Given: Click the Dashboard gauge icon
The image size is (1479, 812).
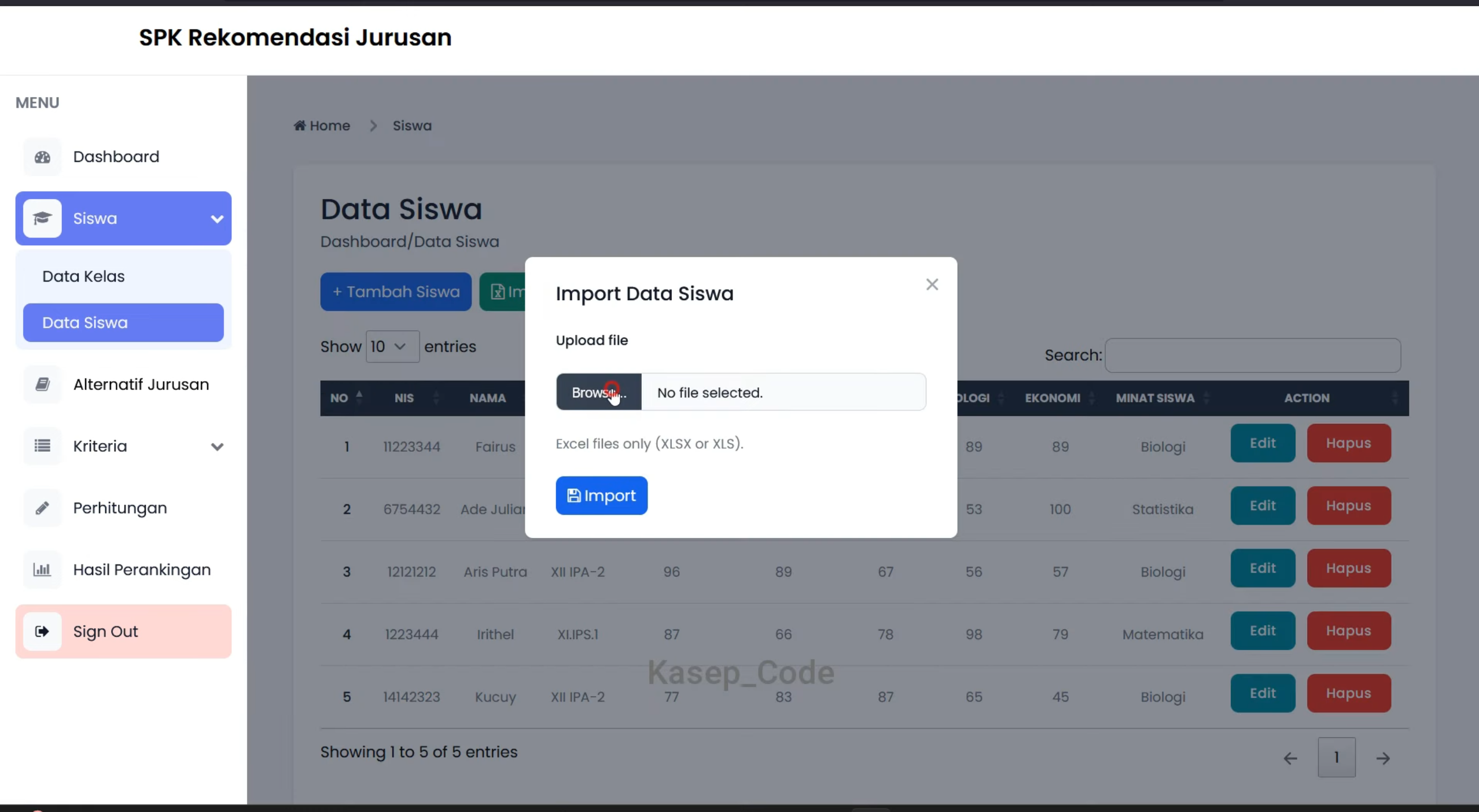Looking at the screenshot, I should coord(42,157).
